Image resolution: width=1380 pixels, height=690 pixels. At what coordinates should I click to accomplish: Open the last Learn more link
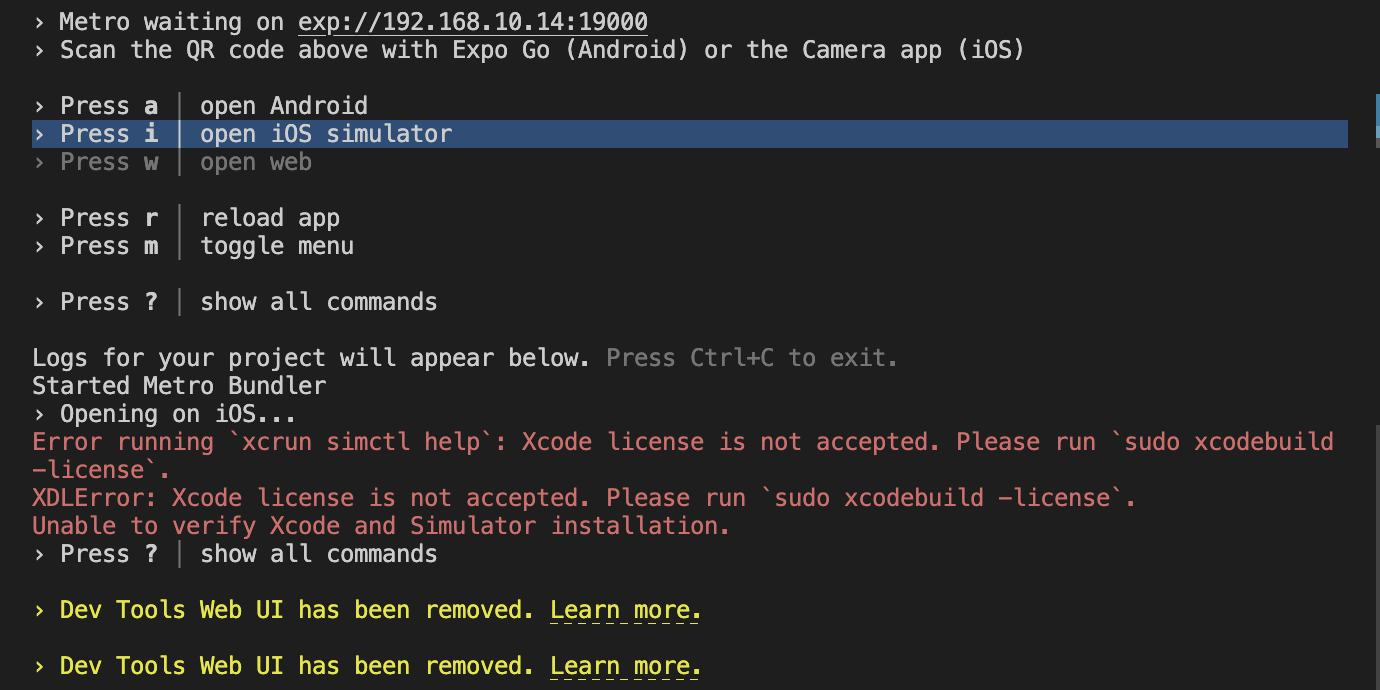(x=625, y=666)
